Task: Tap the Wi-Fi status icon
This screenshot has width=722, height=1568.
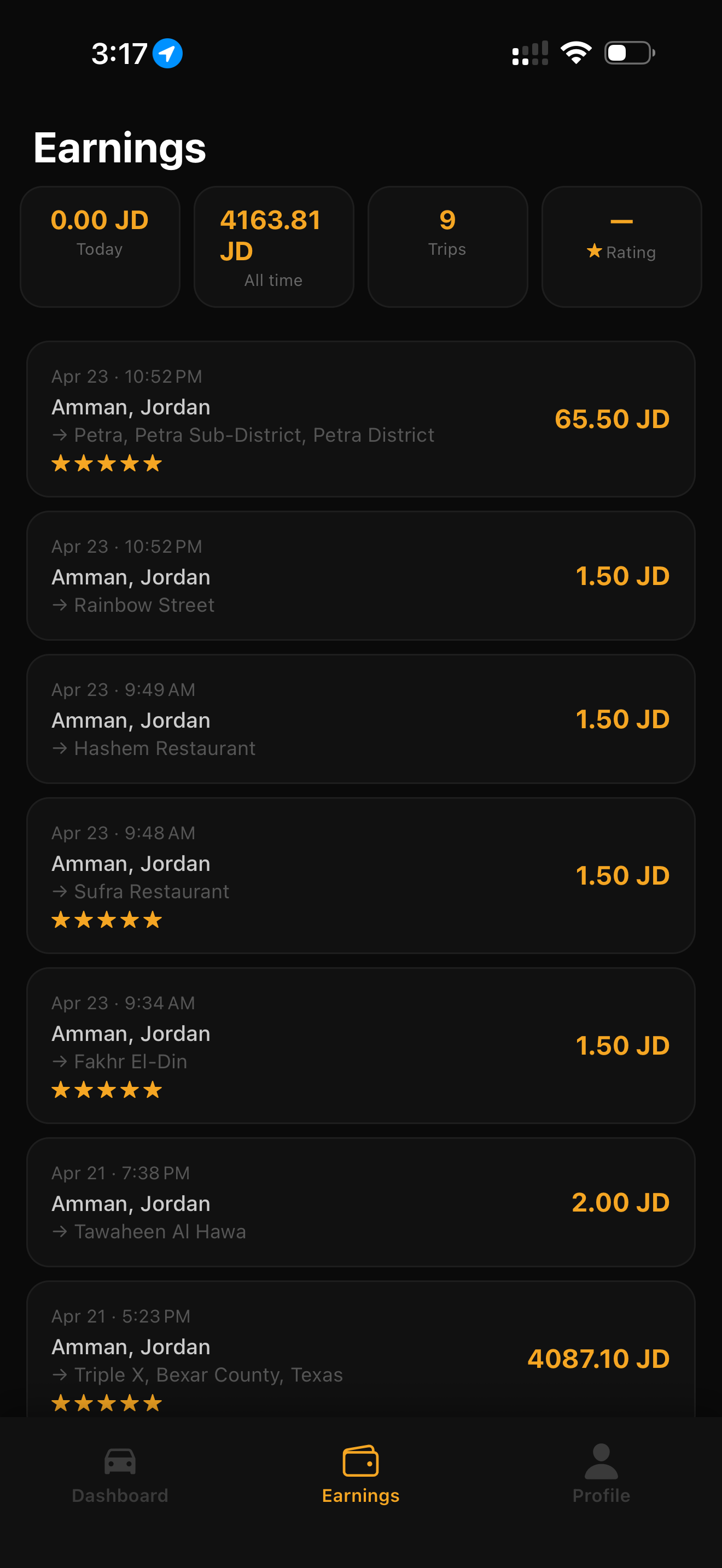Action: (576, 53)
